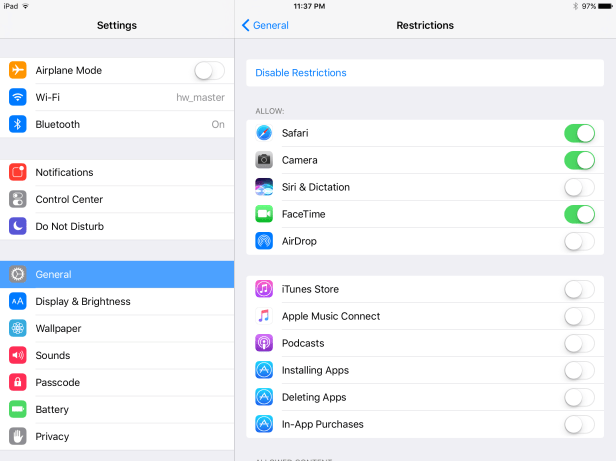Viewport: 616px width, 461px height.
Task: Tap the Podcasts icon
Action: point(264,343)
